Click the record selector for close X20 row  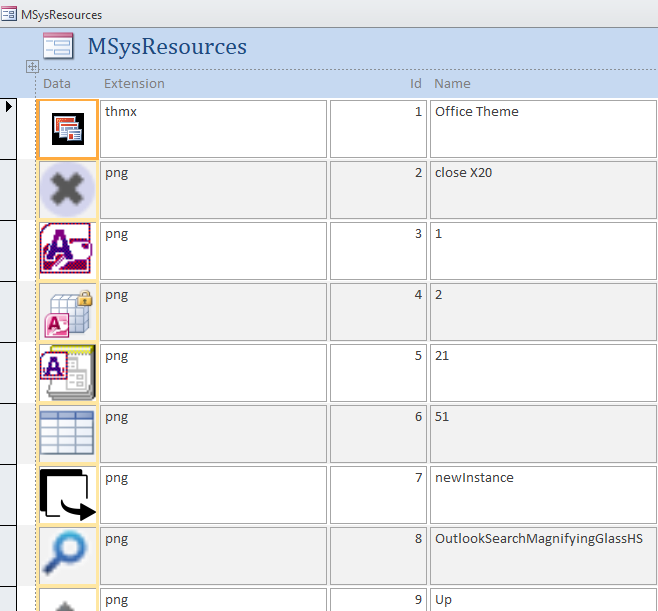point(8,190)
